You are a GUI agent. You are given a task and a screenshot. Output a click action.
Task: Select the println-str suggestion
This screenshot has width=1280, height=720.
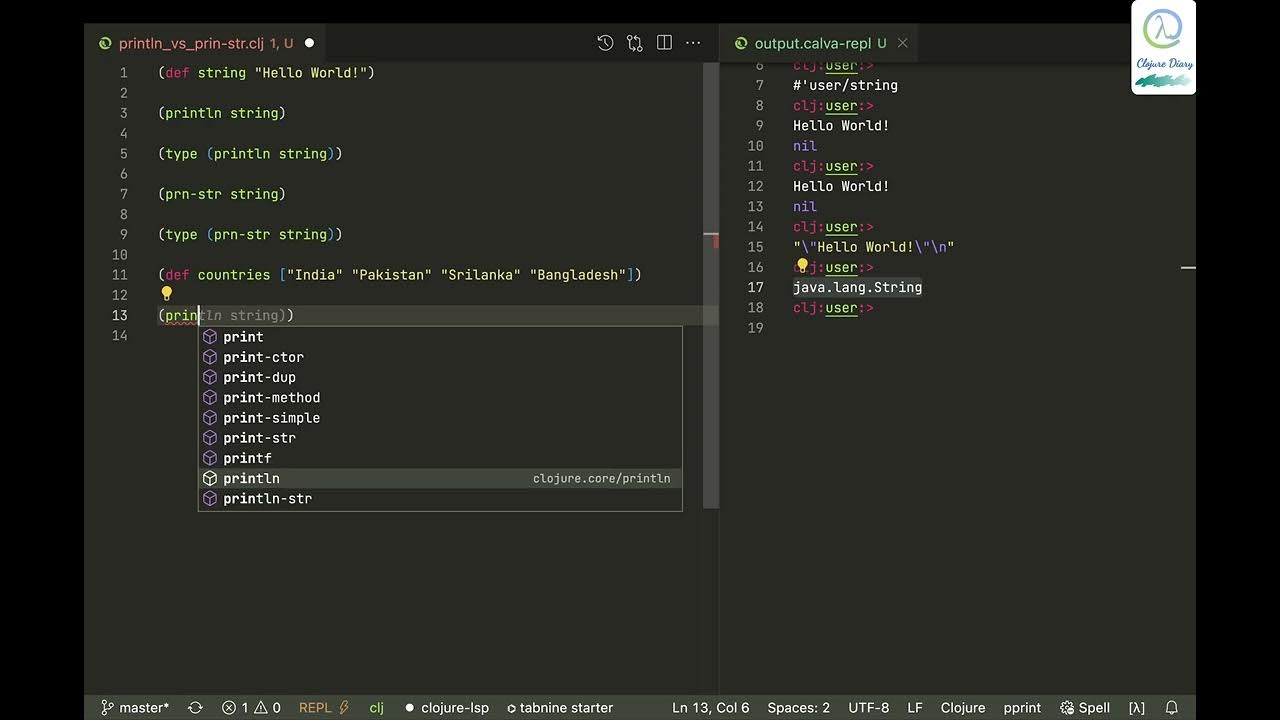[x=440, y=498]
